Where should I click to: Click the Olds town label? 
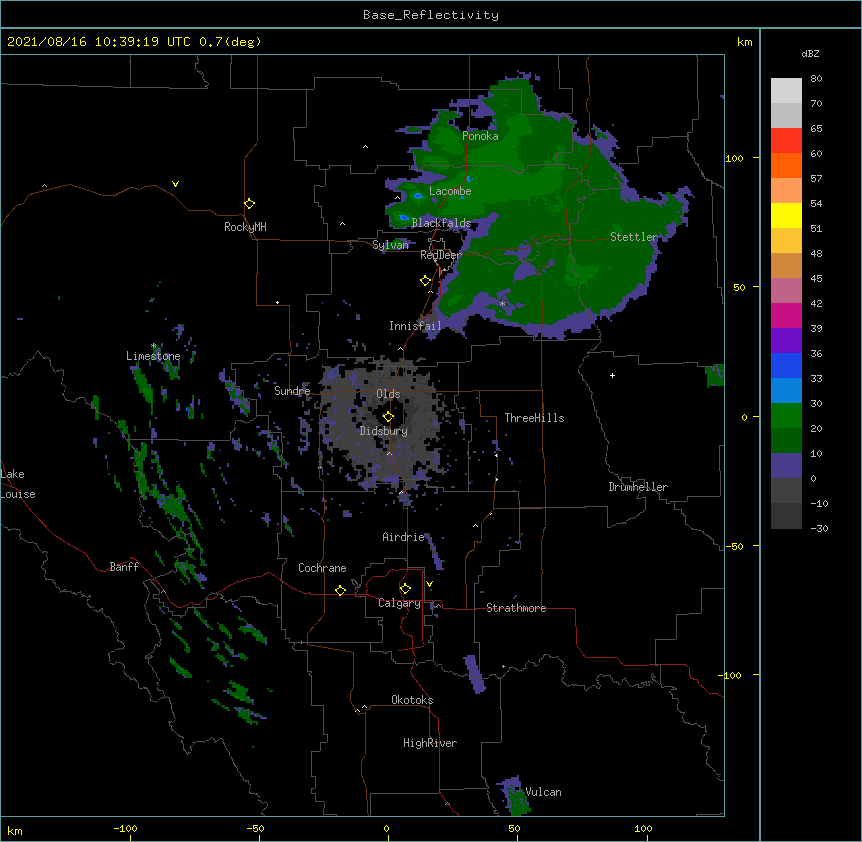388,394
